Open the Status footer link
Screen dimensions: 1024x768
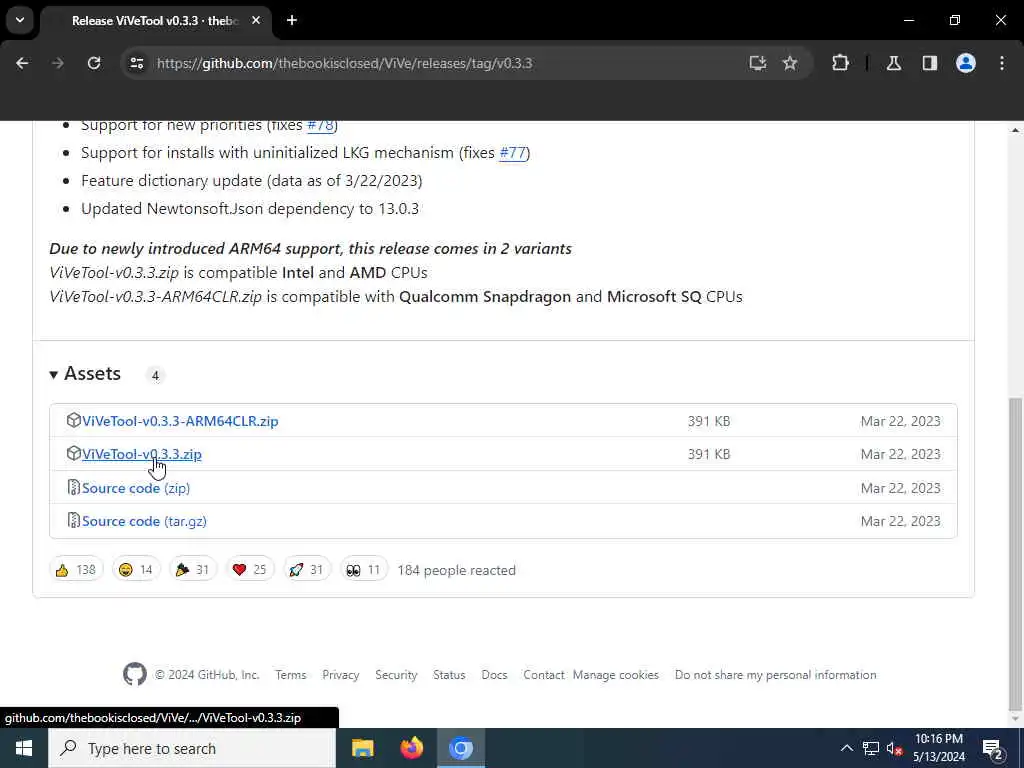pyautogui.click(x=449, y=675)
